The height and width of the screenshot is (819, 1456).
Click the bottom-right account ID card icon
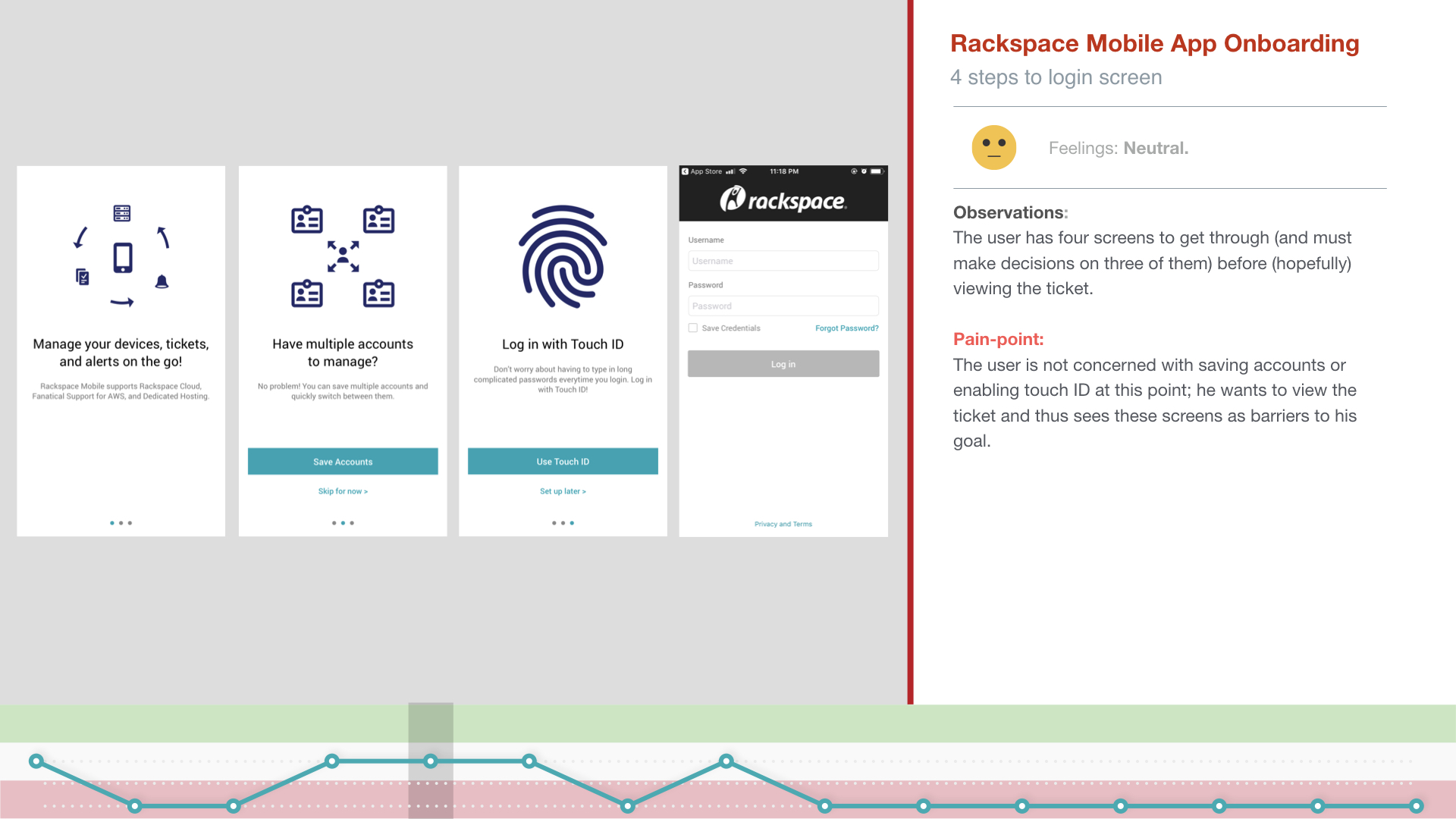click(378, 293)
